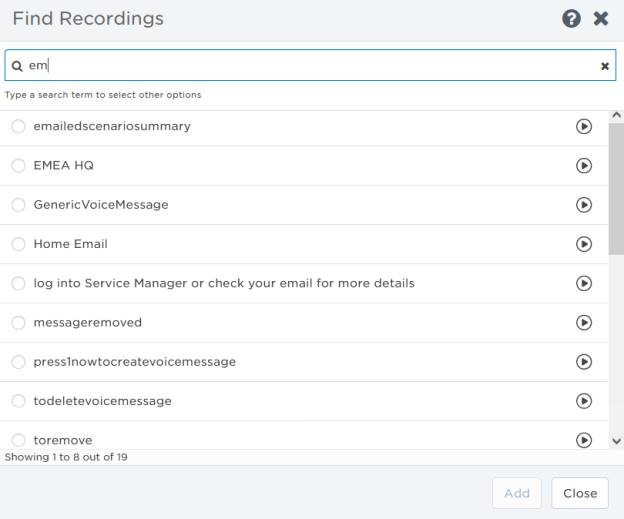Close the Find Recordings dialog via X
This screenshot has width=624, height=519.
pos(601,19)
